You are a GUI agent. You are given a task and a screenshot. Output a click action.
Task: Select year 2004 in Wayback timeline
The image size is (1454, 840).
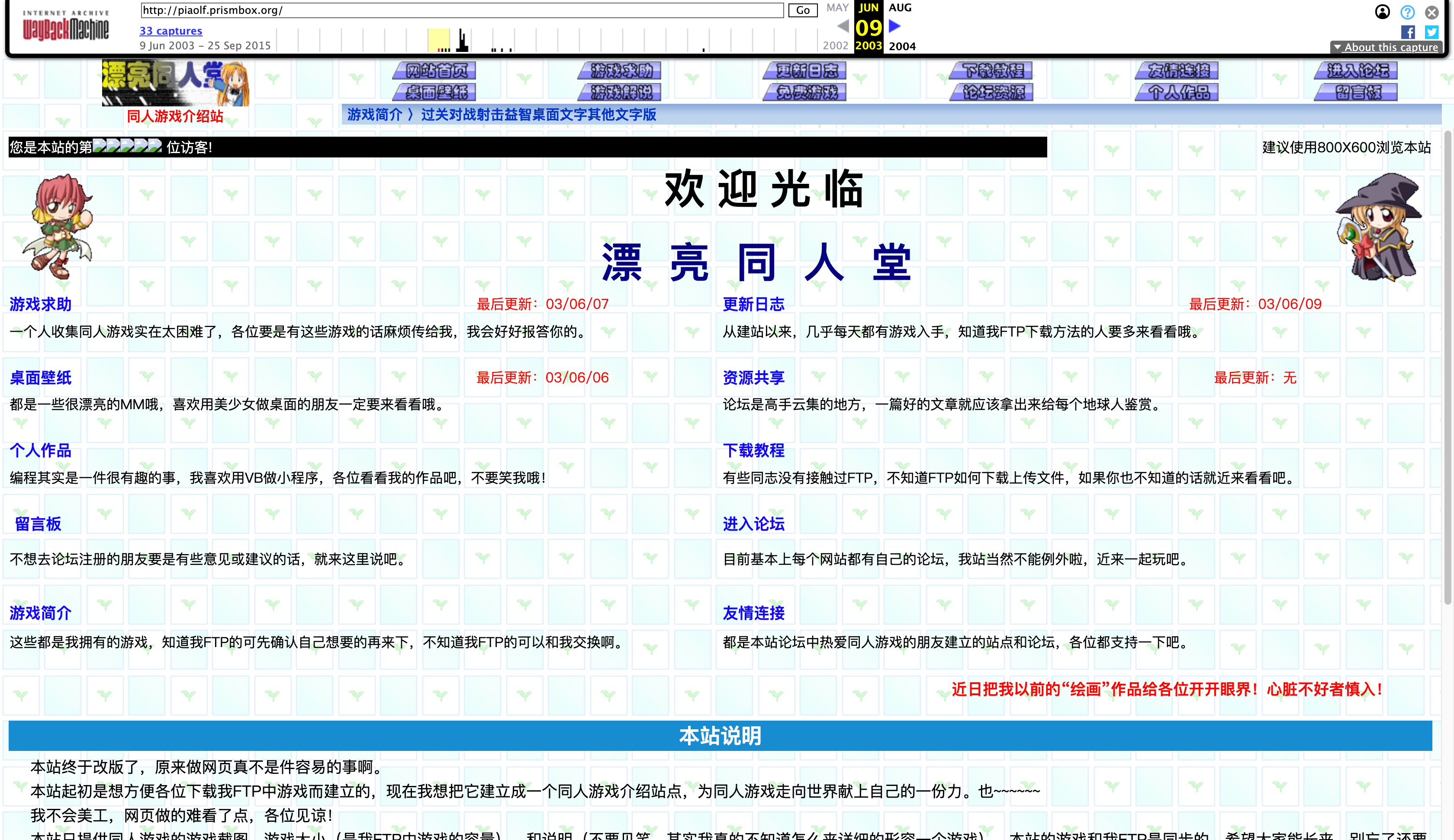tap(902, 46)
